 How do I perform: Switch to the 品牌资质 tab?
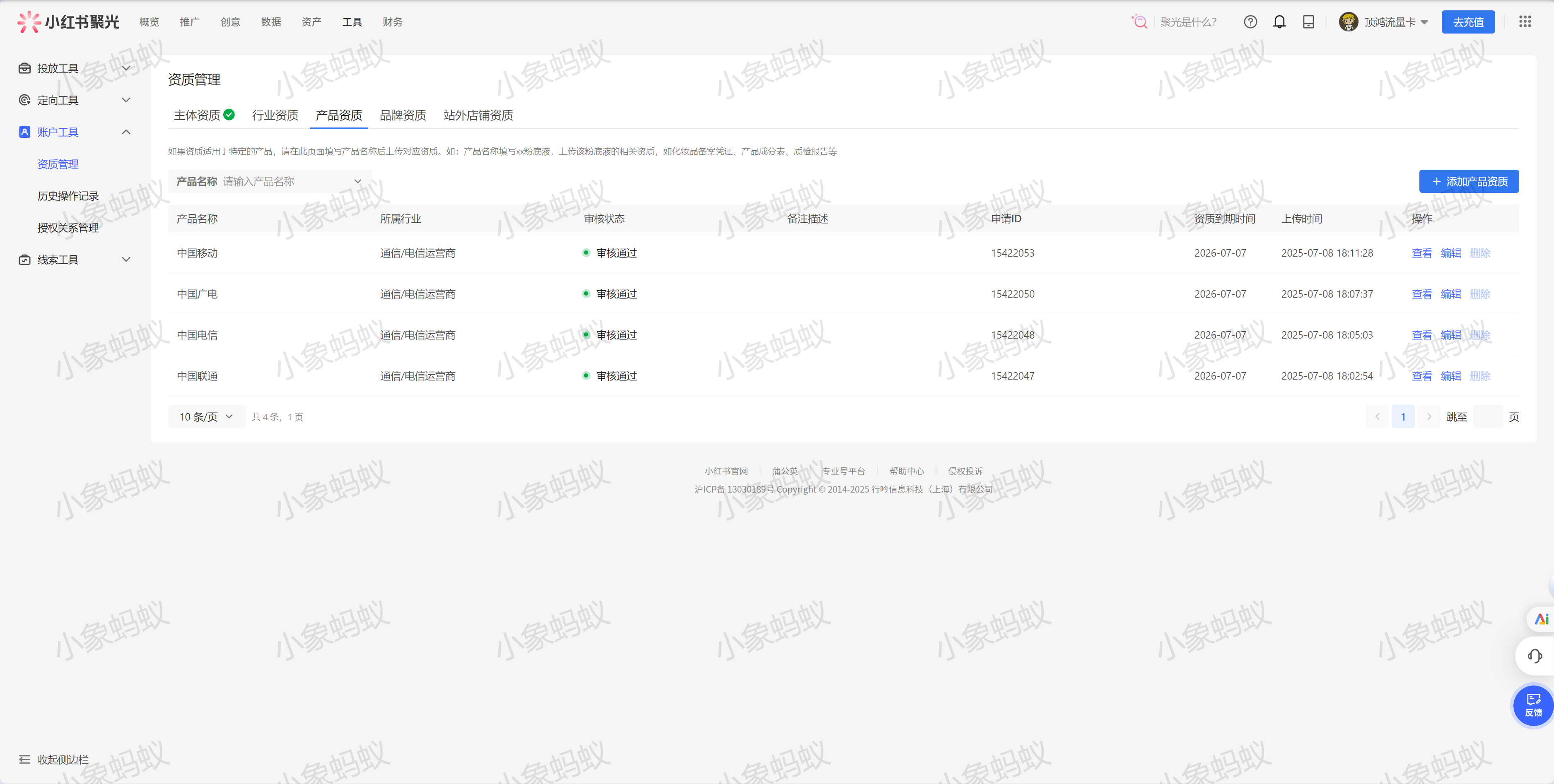tap(403, 115)
